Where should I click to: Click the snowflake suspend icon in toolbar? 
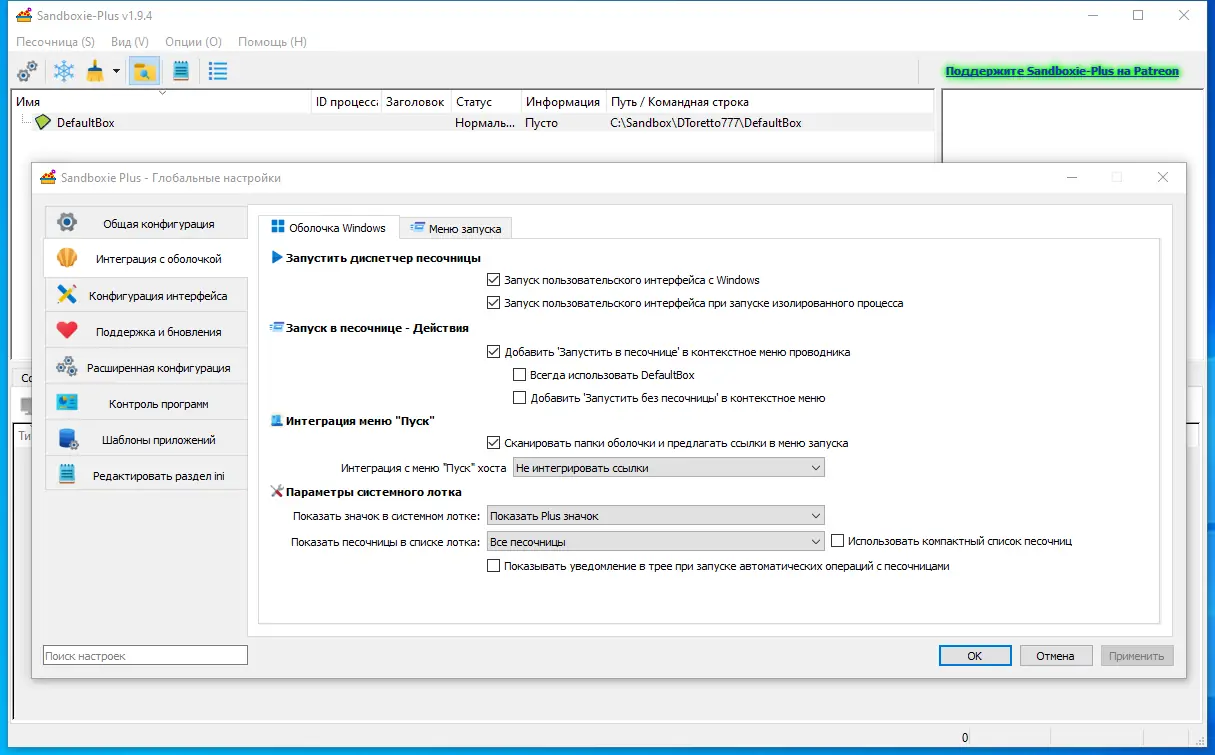pos(64,71)
